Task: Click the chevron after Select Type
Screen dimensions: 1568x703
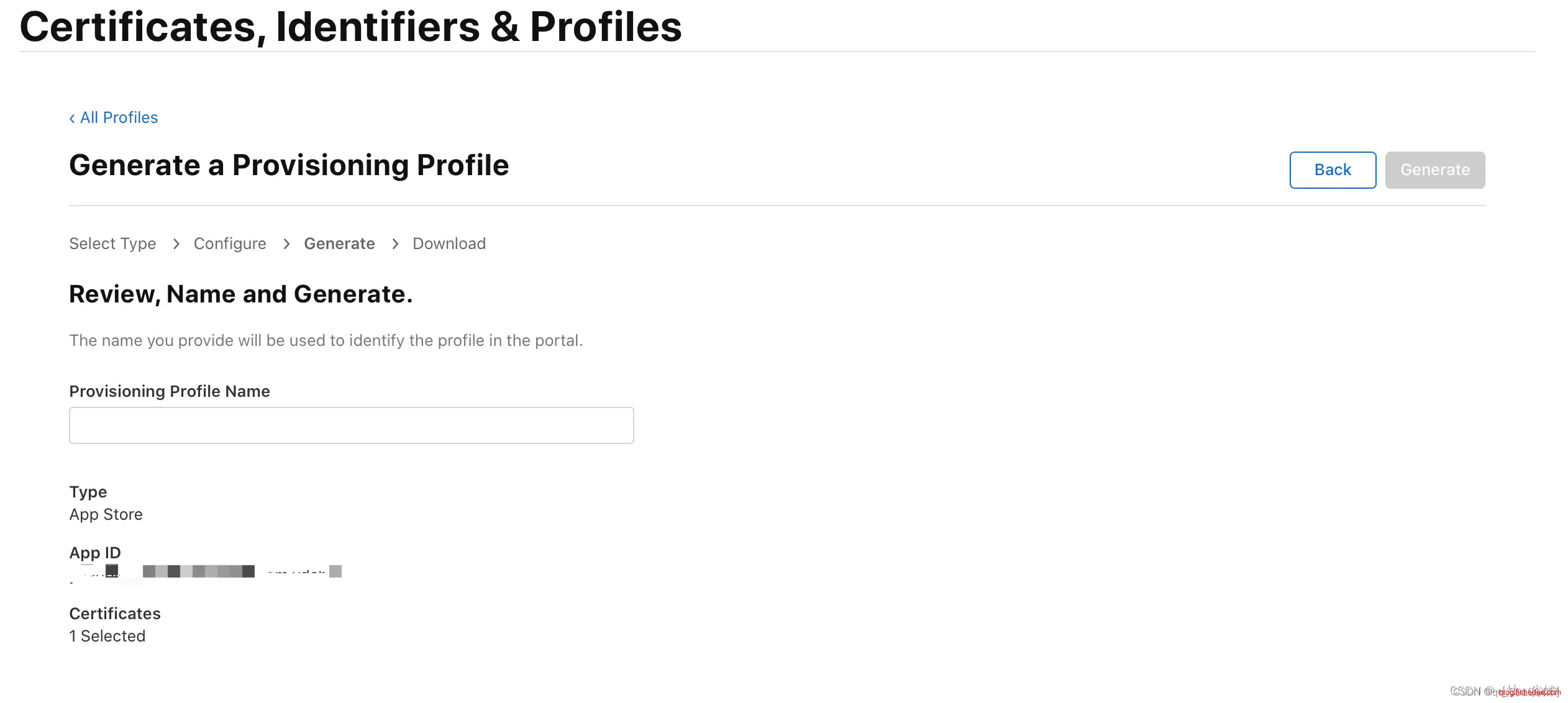Action: [x=176, y=243]
